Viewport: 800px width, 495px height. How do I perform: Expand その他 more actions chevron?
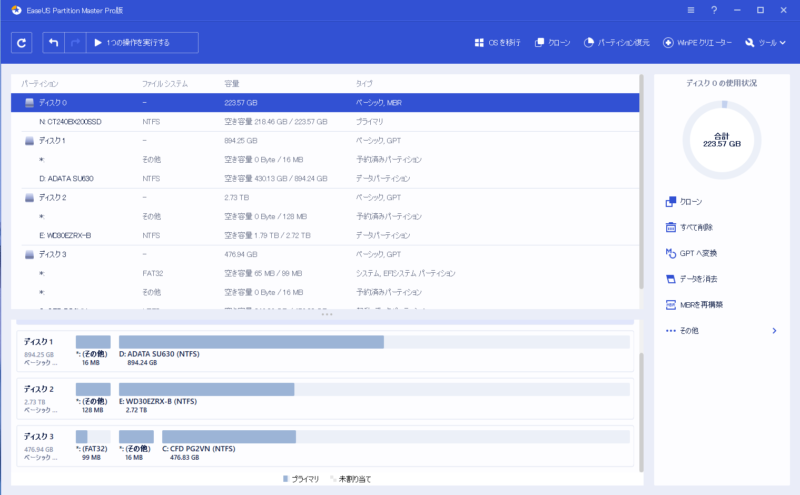coord(774,331)
